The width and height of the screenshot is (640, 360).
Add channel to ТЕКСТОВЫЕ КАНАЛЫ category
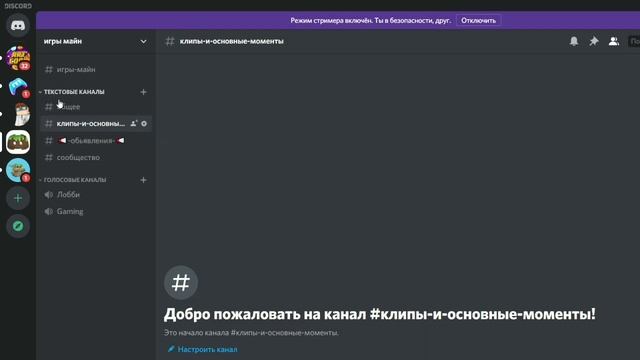click(x=143, y=92)
